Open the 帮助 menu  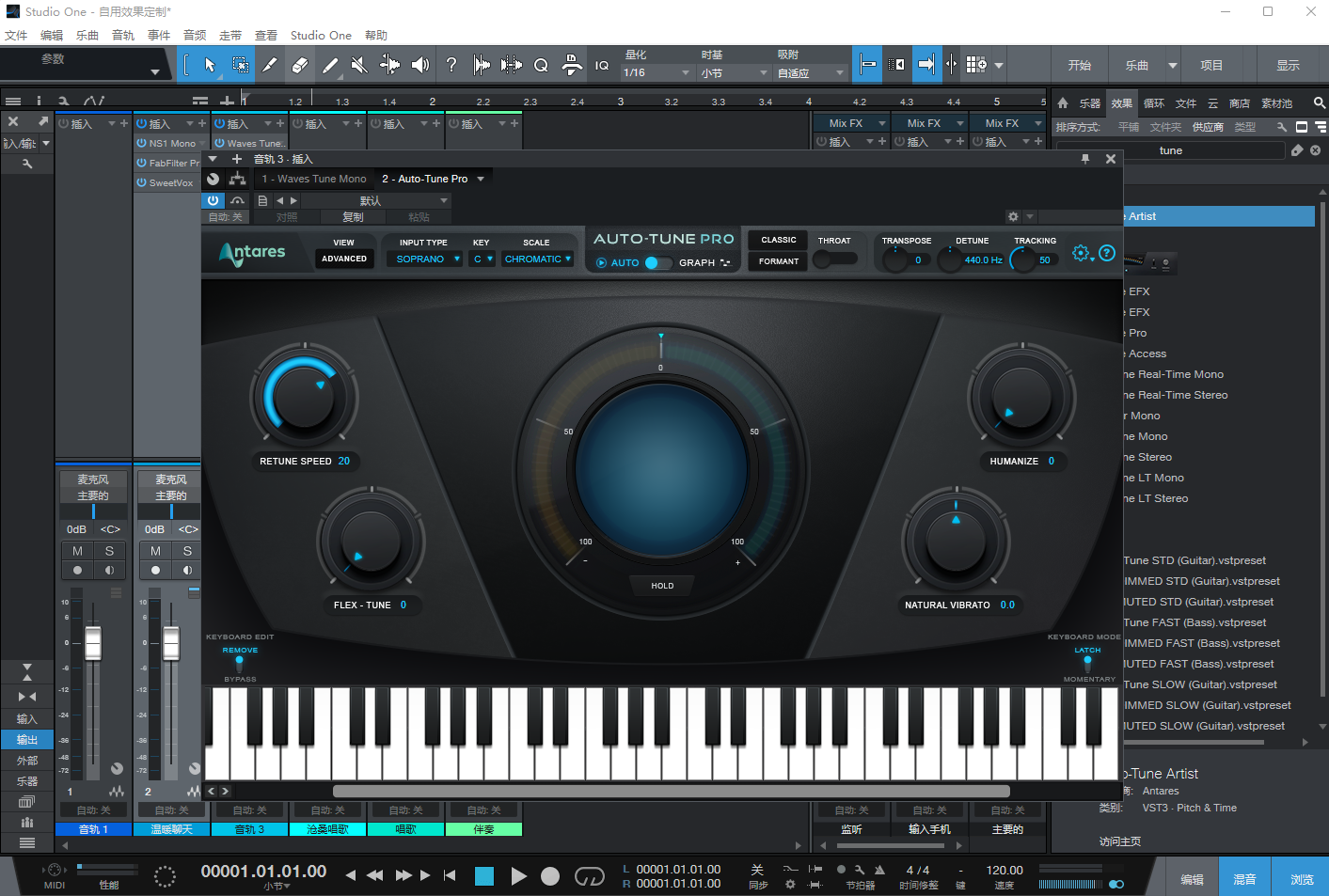[376, 36]
